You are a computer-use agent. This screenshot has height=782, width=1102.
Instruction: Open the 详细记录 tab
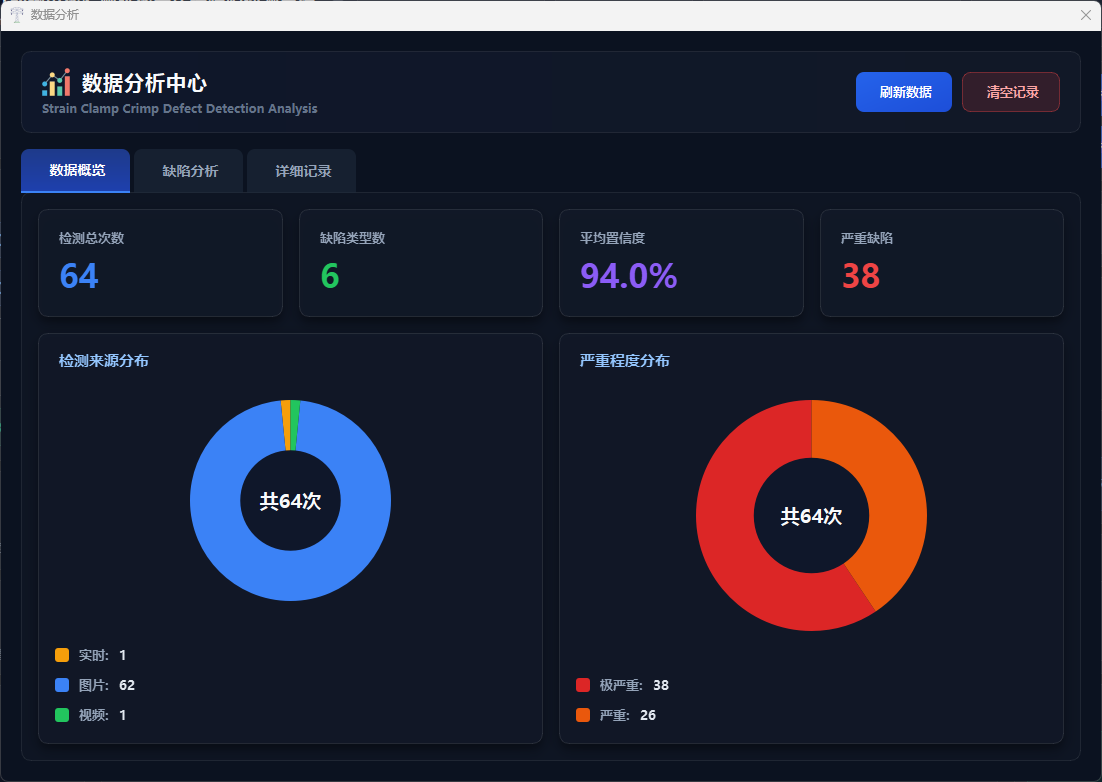point(302,171)
